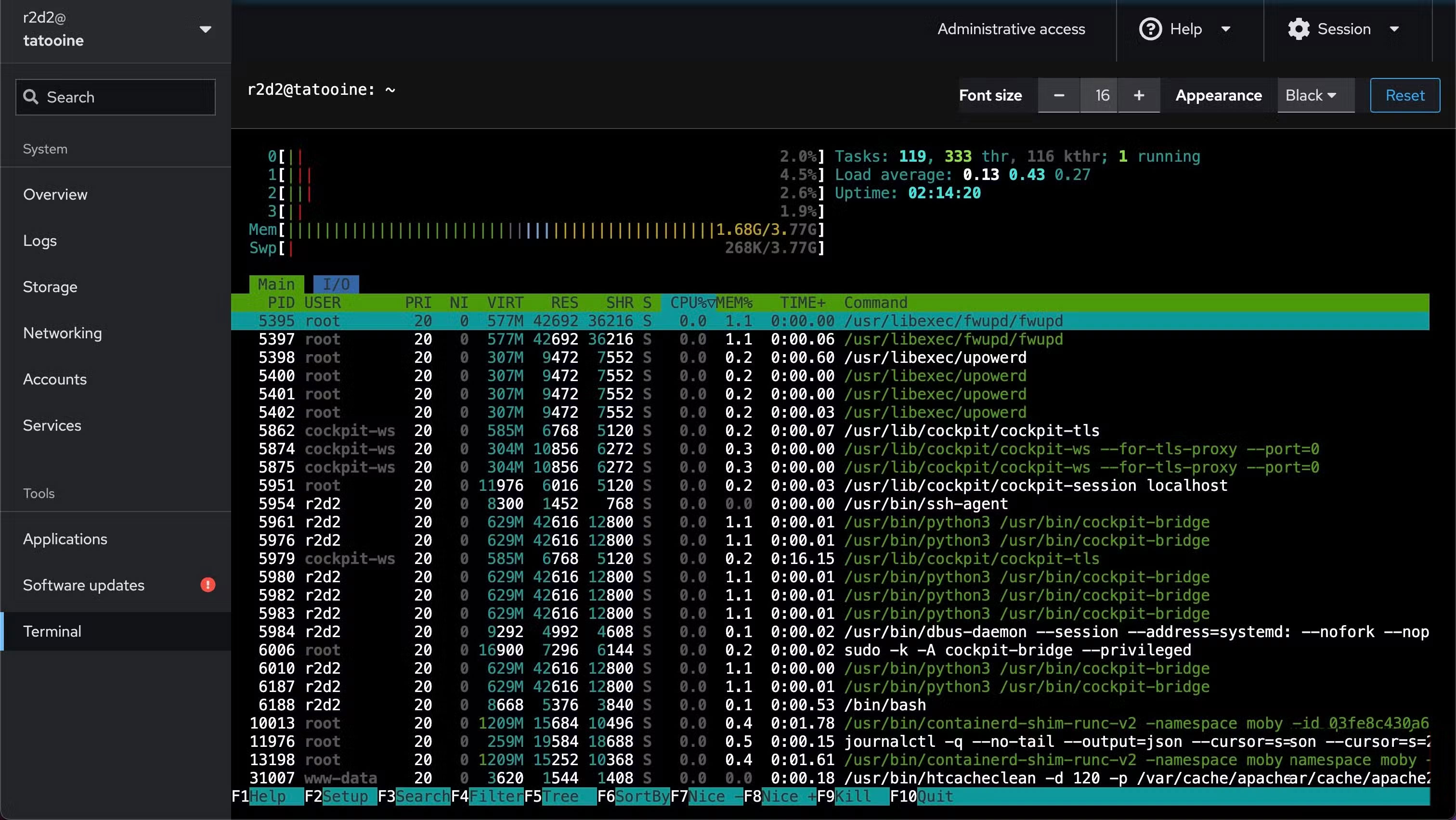The image size is (1456, 820).
Task: Increase font size with the plus button
Action: [1138, 95]
